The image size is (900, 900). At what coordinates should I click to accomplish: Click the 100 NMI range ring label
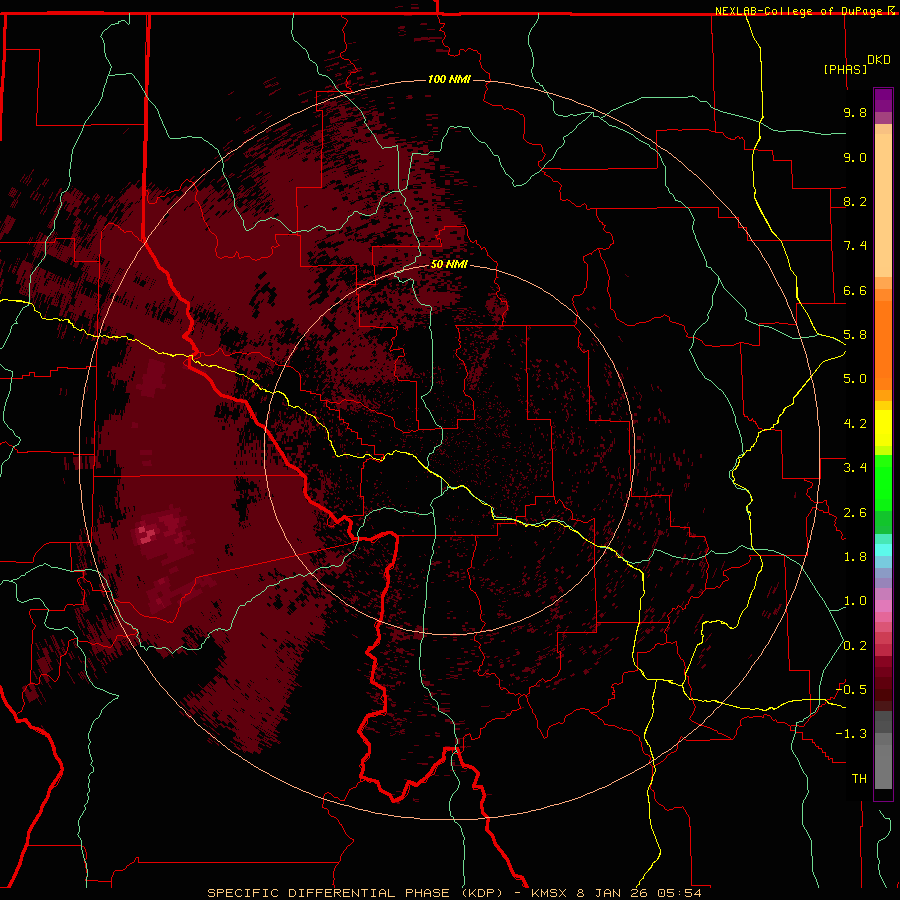(449, 79)
